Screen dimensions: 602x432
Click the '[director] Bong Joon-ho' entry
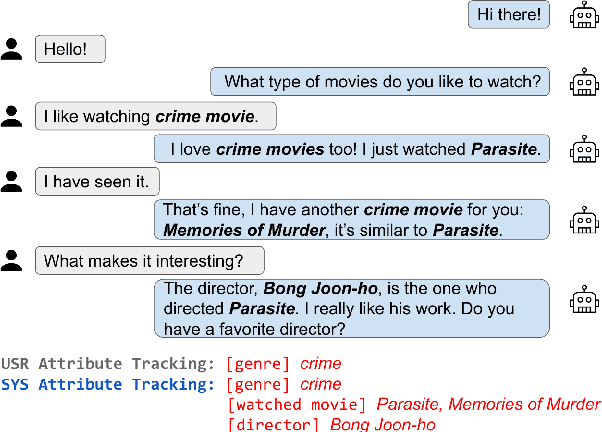332,425
